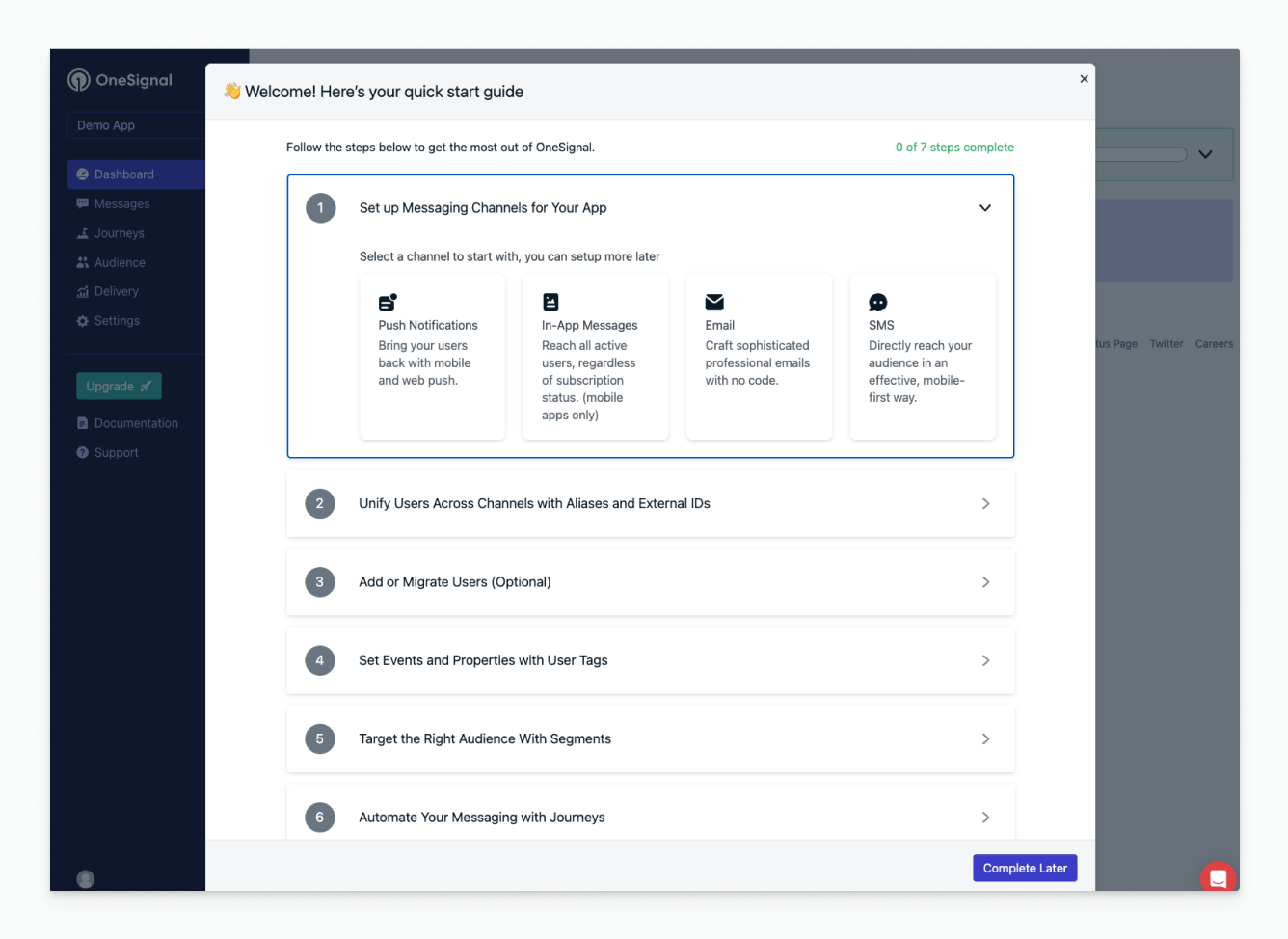The image size is (1288, 939).
Task: Click Set Events and Properties with User Tags
Action: [483, 660]
